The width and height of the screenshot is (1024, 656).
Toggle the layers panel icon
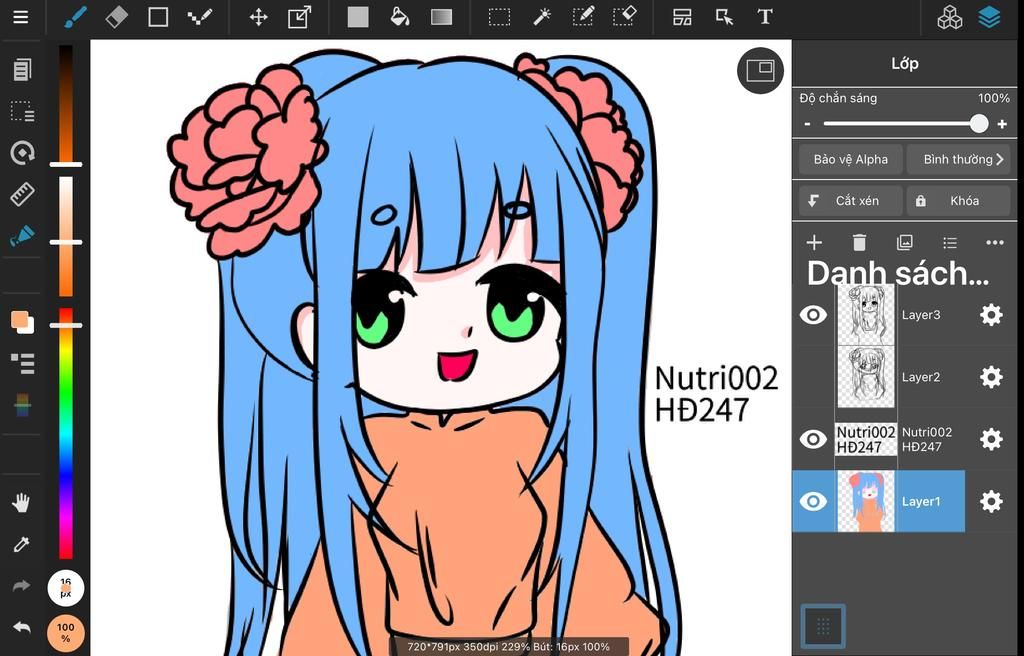point(989,17)
